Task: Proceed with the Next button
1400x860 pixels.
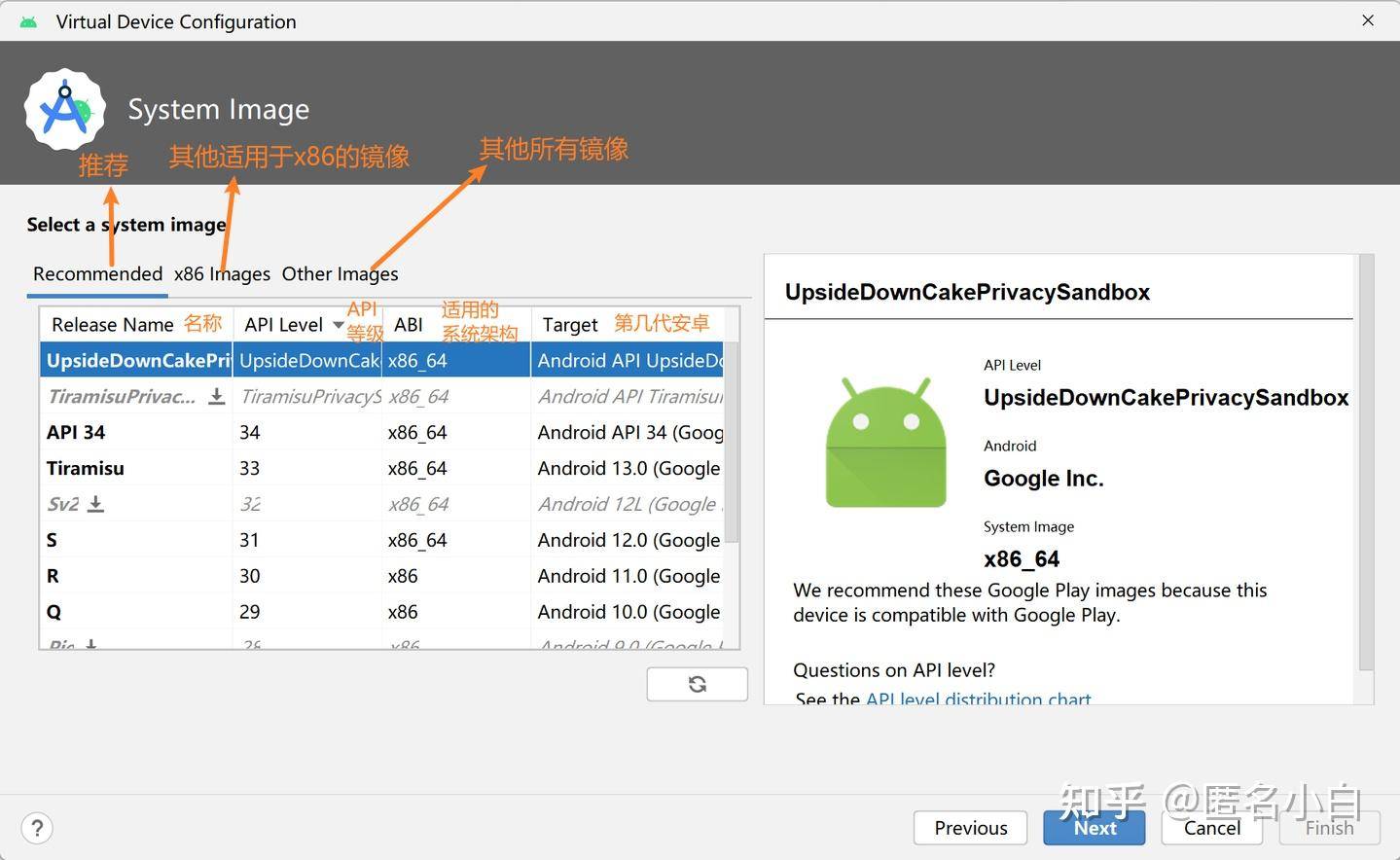Action: pos(1095,828)
